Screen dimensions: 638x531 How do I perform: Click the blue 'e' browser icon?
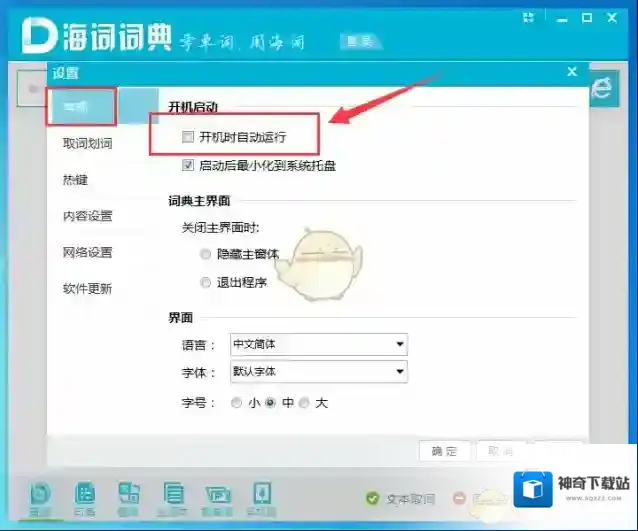(x=601, y=88)
